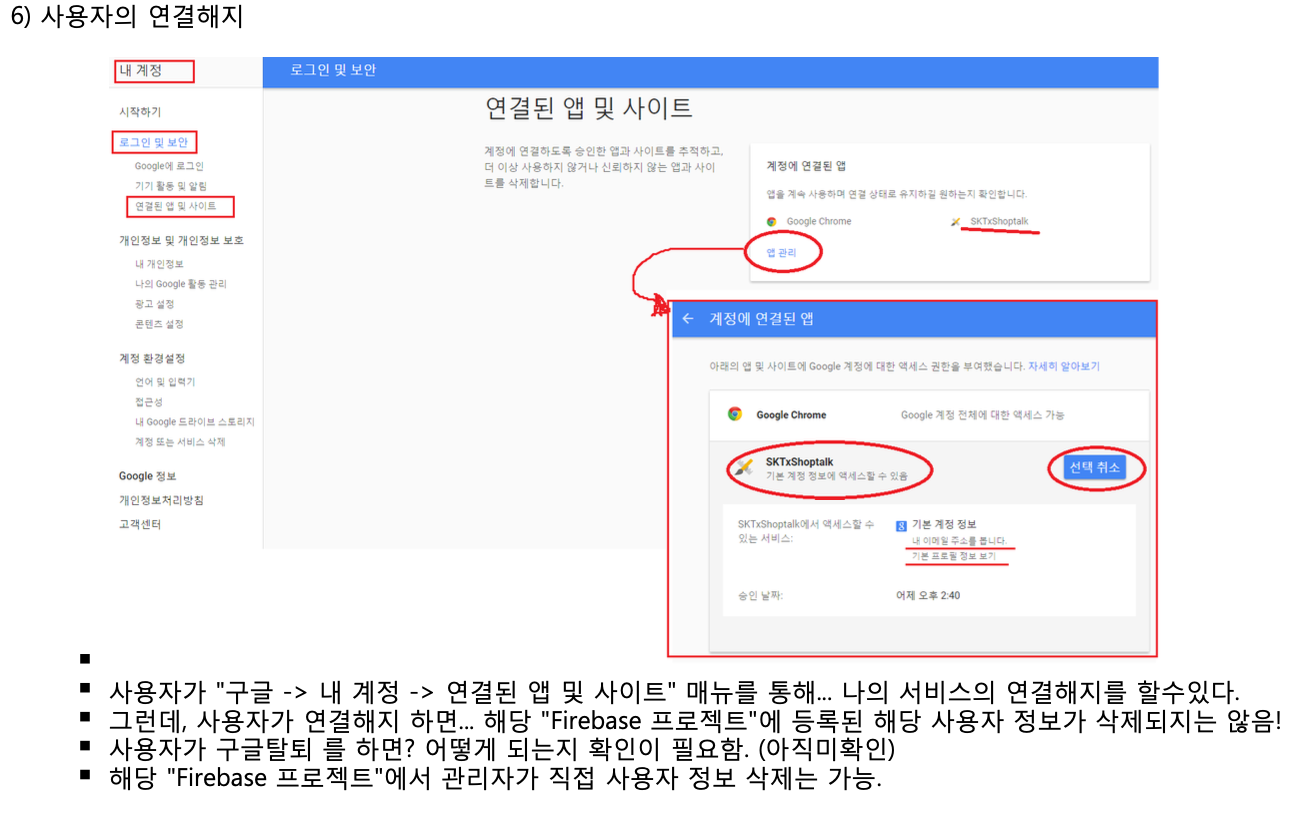Image resolution: width=1308 pixels, height=818 pixels.
Task: Click the 계정에 연결된 앱 blue panel title
Action: (x=761, y=319)
